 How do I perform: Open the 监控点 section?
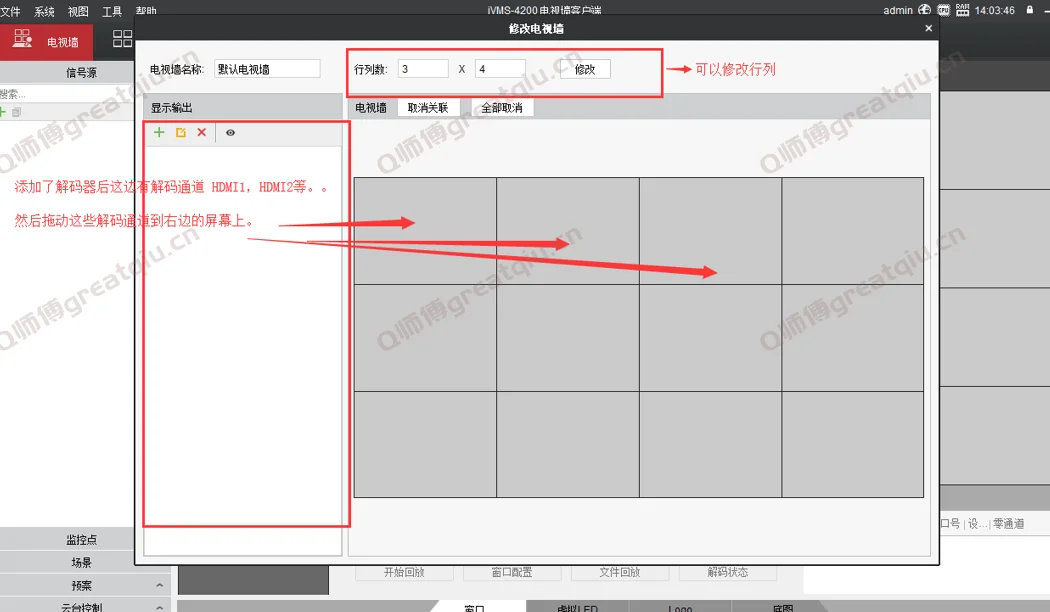[82, 540]
